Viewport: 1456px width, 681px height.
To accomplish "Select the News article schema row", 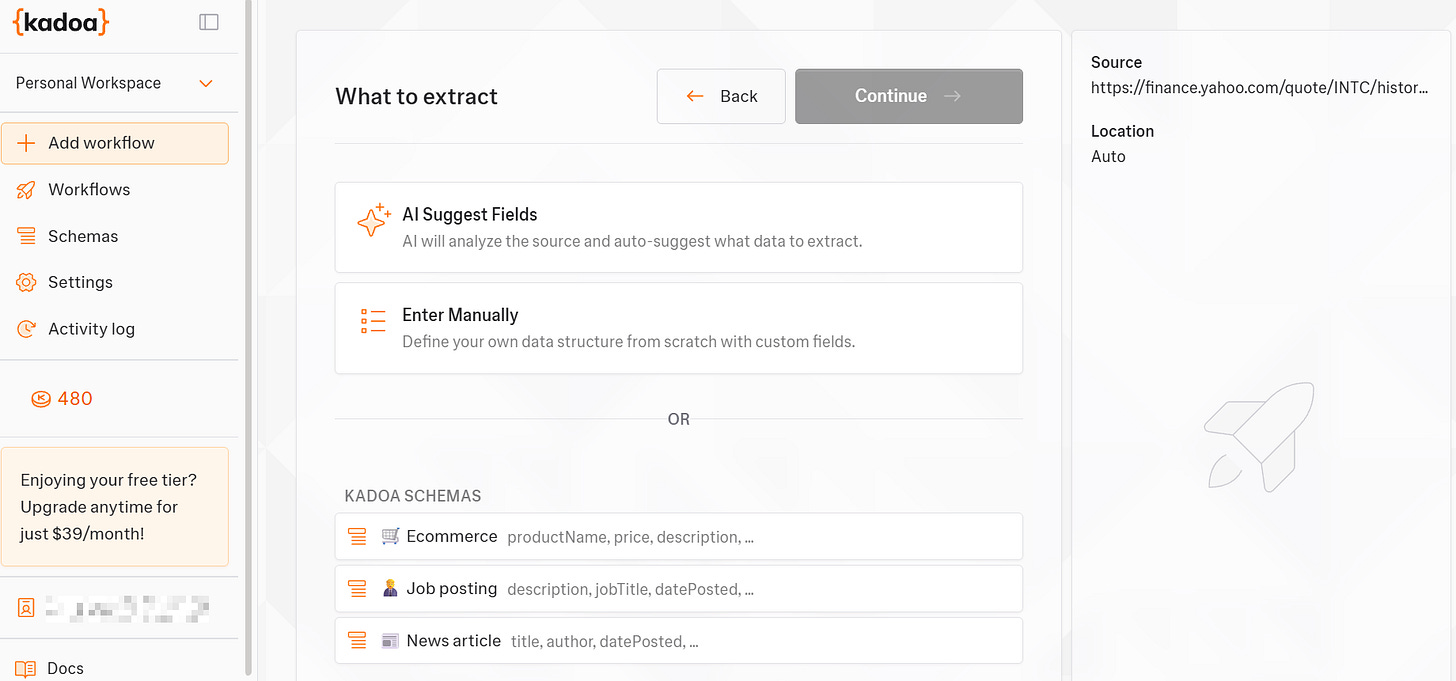I will (x=678, y=640).
